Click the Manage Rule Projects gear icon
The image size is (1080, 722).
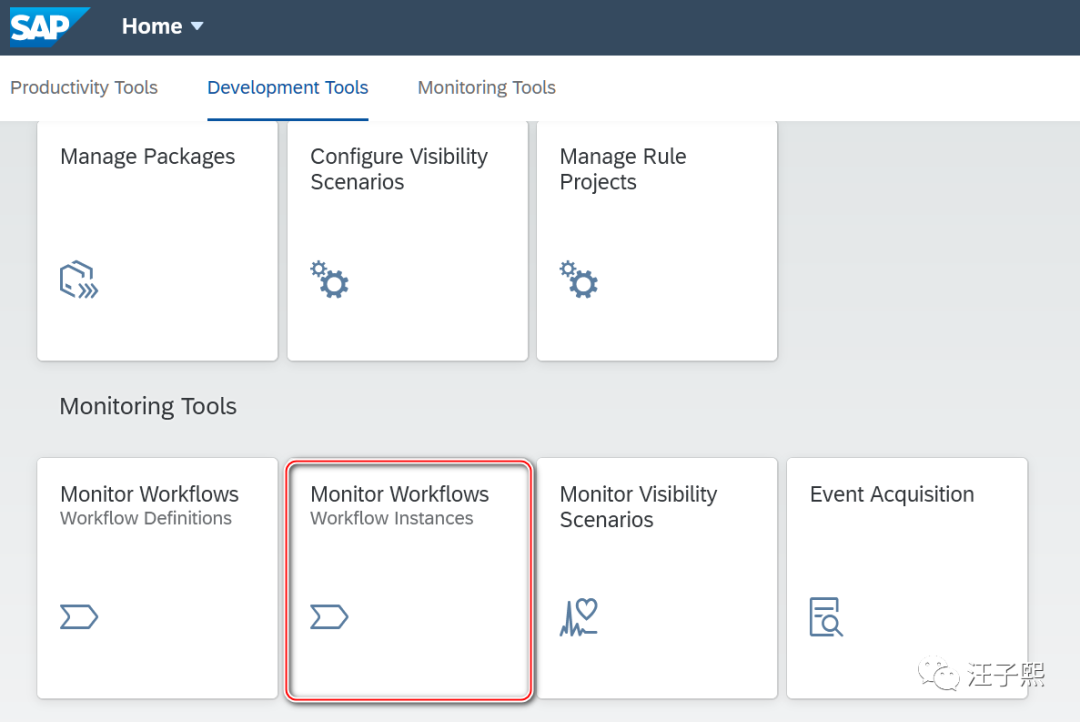tap(578, 279)
